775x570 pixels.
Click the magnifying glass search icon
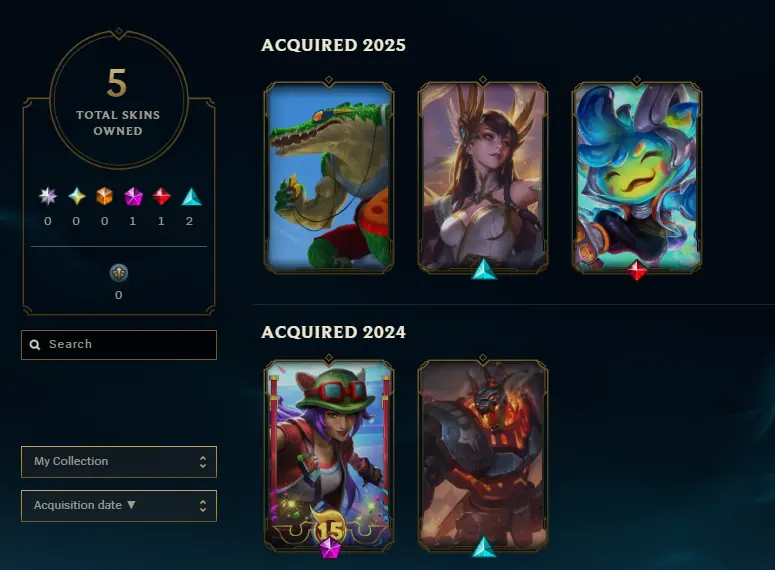click(x=35, y=345)
